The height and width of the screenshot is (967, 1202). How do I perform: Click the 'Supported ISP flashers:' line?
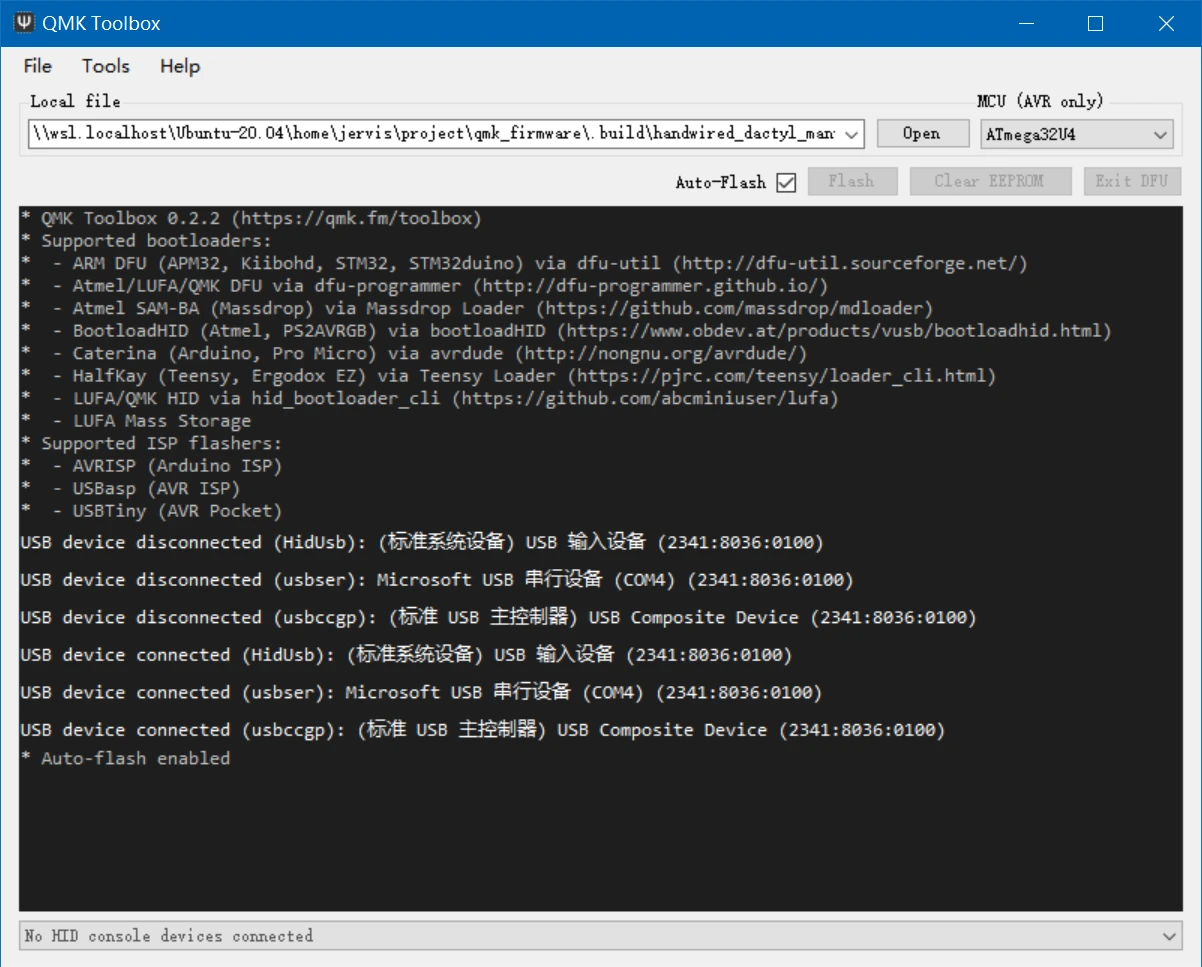click(152, 443)
